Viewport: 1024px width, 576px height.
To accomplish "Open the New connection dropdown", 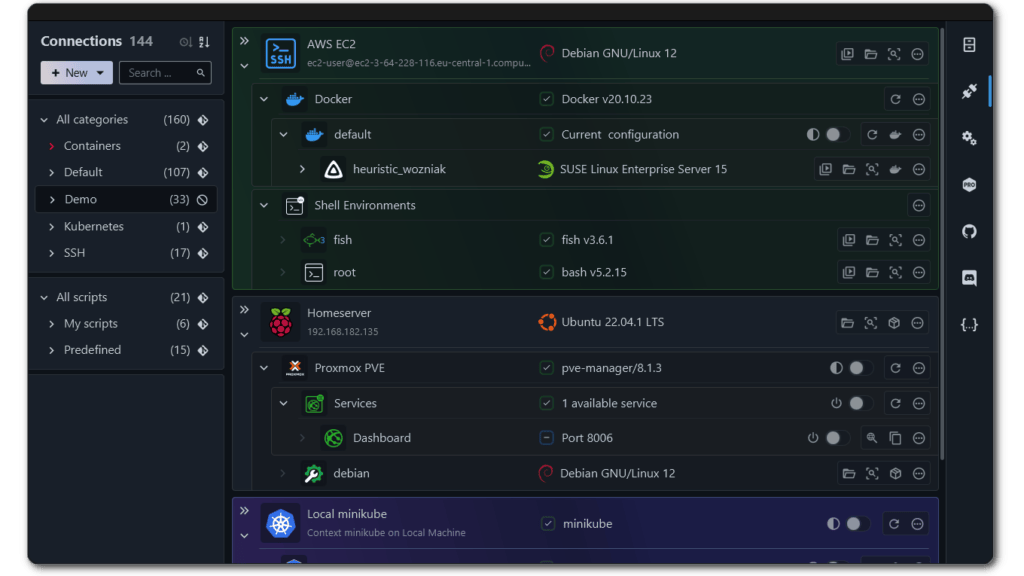I will (x=77, y=73).
